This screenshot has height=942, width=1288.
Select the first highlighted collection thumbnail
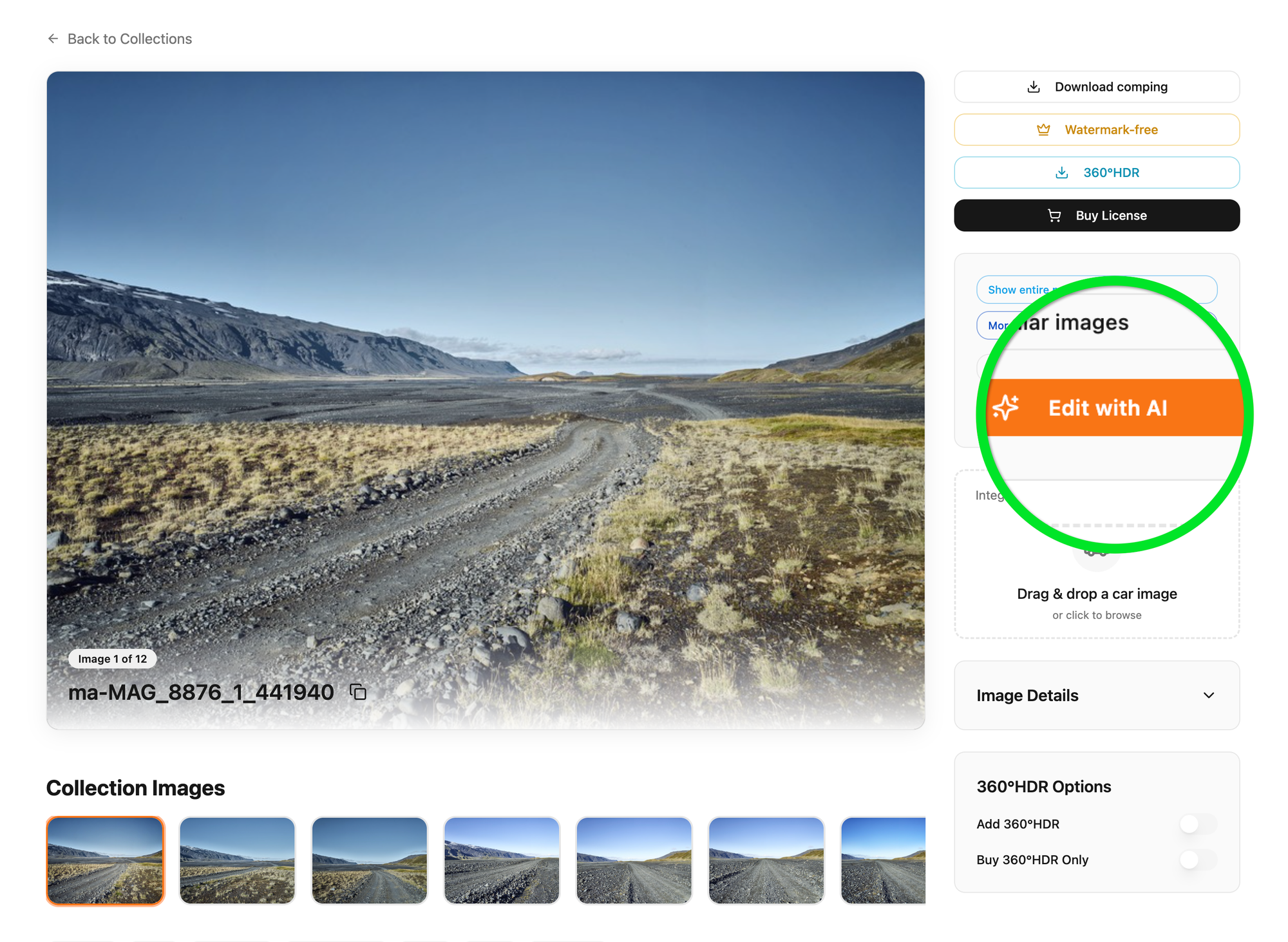click(x=106, y=860)
